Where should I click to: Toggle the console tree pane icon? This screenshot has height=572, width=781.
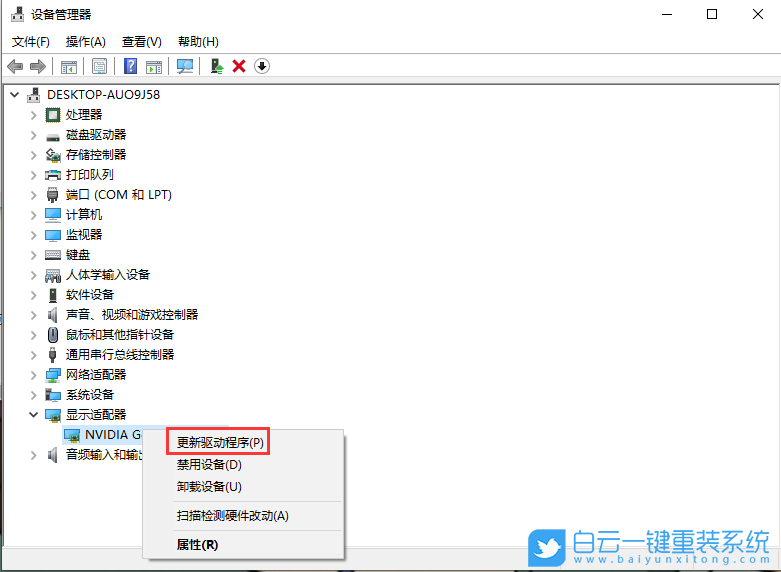pyautogui.click(x=69, y=66)
